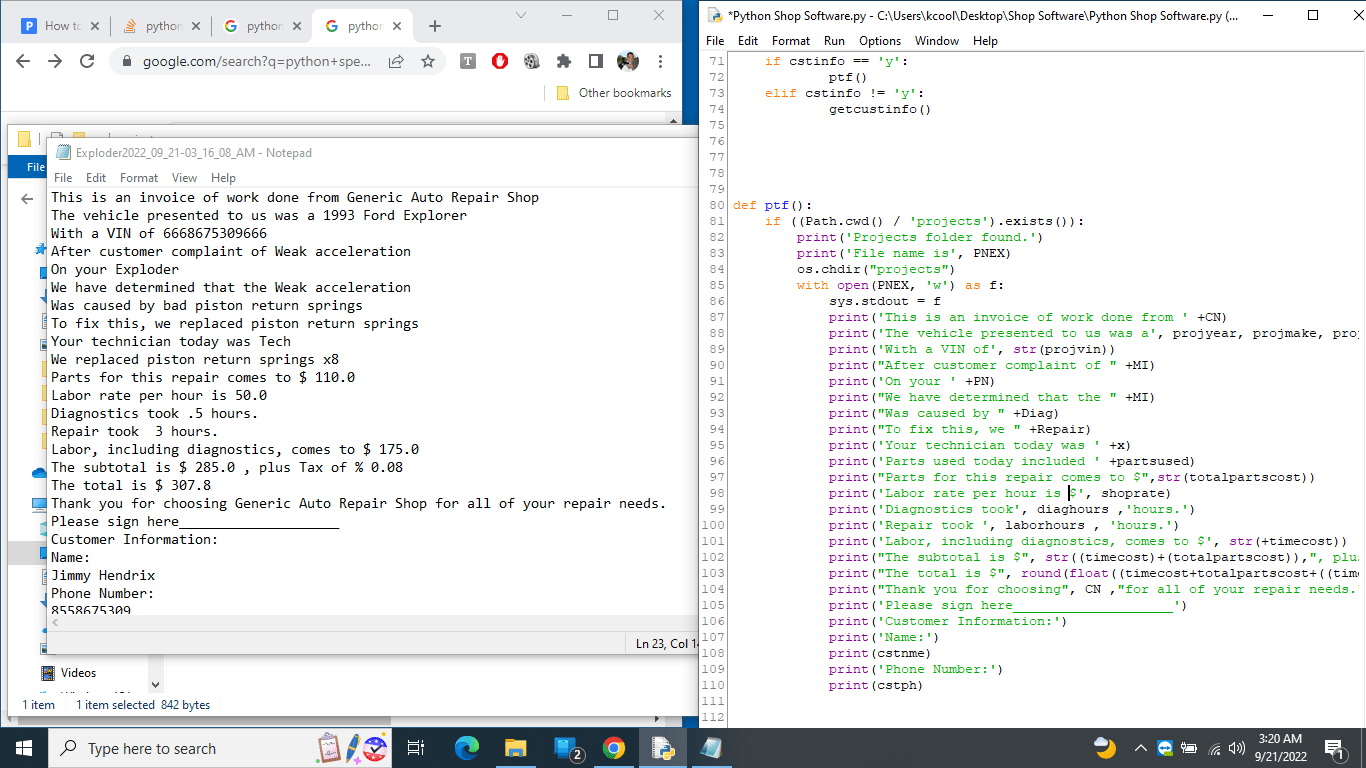
Task: Open the IDLE editor's Options menu
Action: [880, 41]
